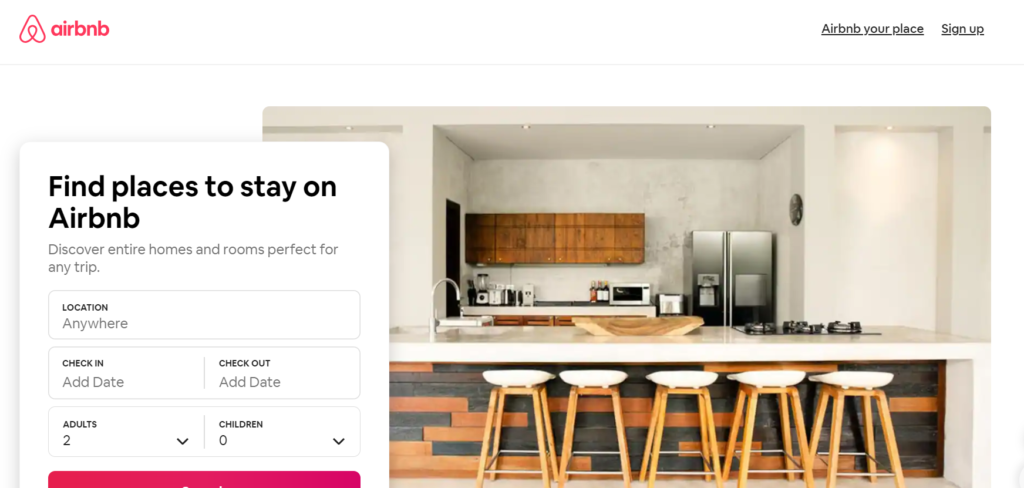Click the pink Search button

tap(204, 480)
